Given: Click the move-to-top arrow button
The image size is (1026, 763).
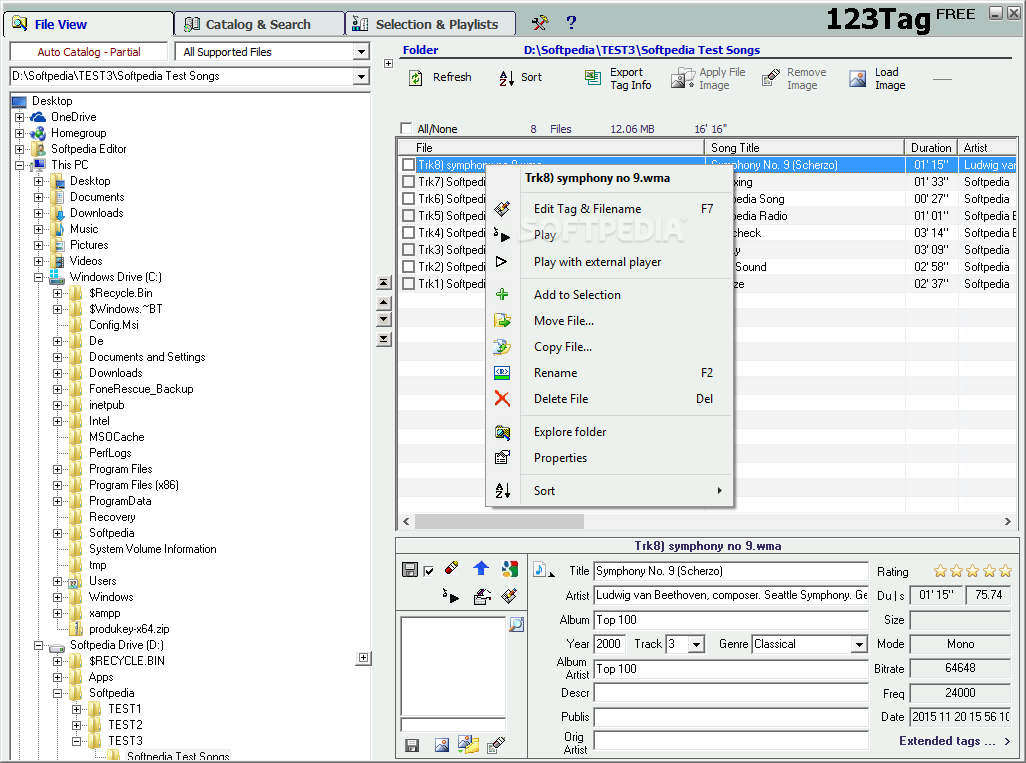Looking at the screenshot, I should 384,283.
